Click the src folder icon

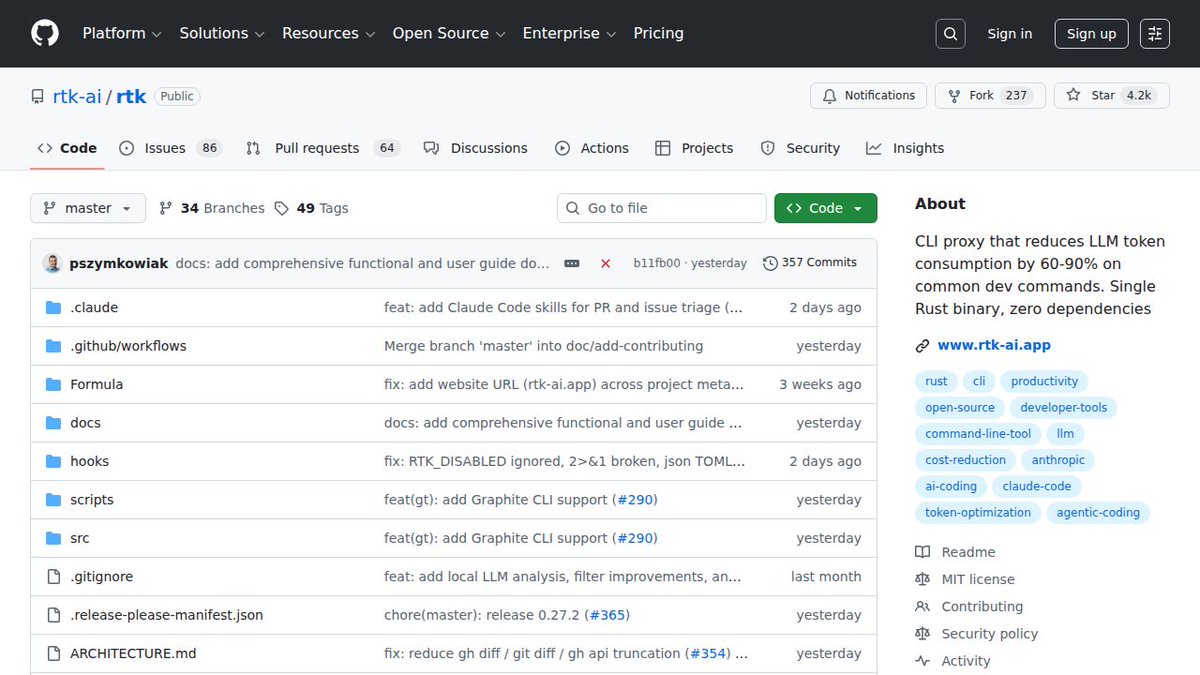pos(54,538)
